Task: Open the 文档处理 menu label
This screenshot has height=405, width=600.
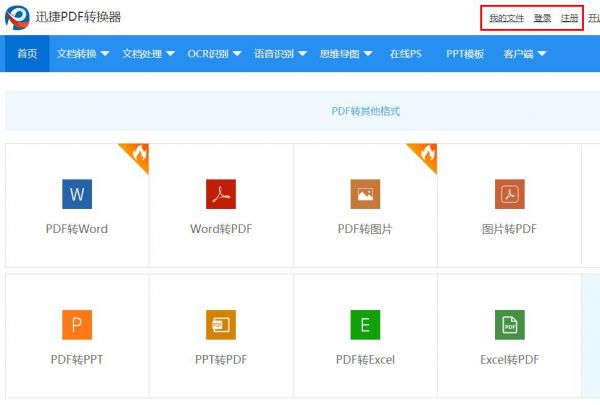Action: pos(142,54)
